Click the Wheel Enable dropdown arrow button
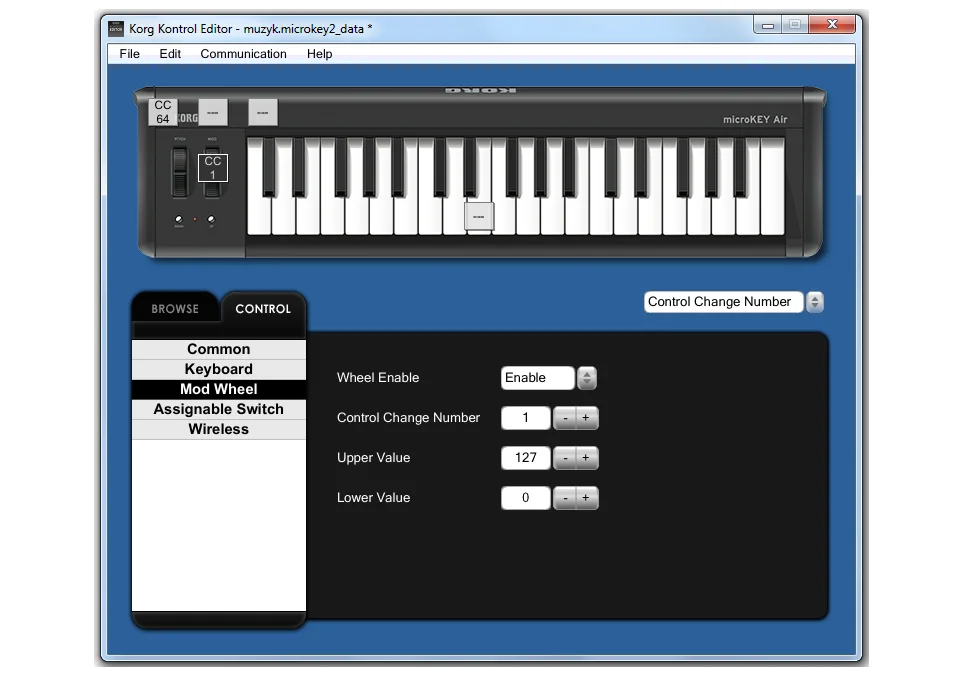 (587, 378)
